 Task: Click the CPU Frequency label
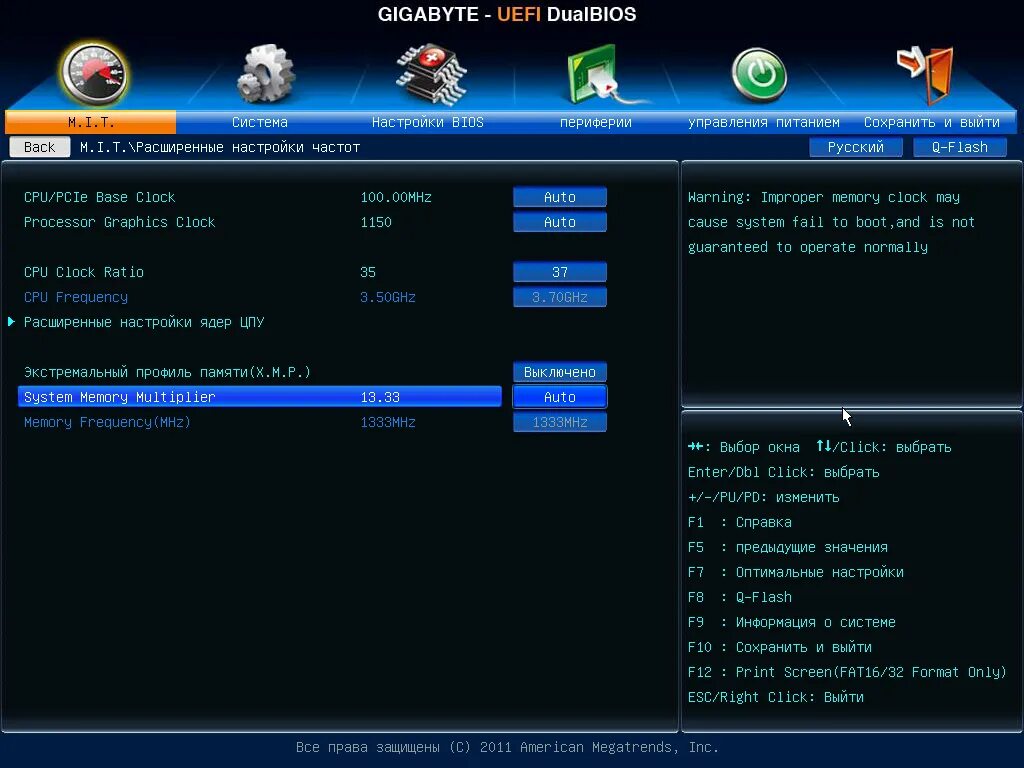point(76,297)
